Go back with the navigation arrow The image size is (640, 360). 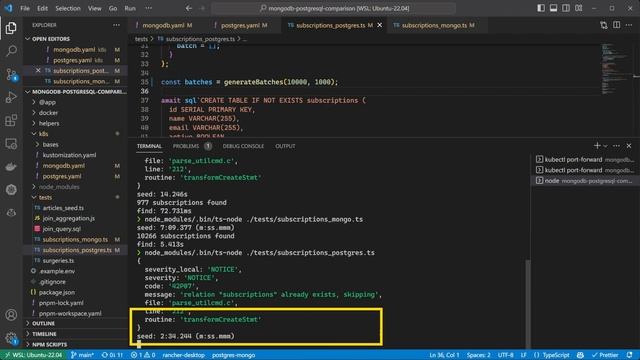pos(189,8)
